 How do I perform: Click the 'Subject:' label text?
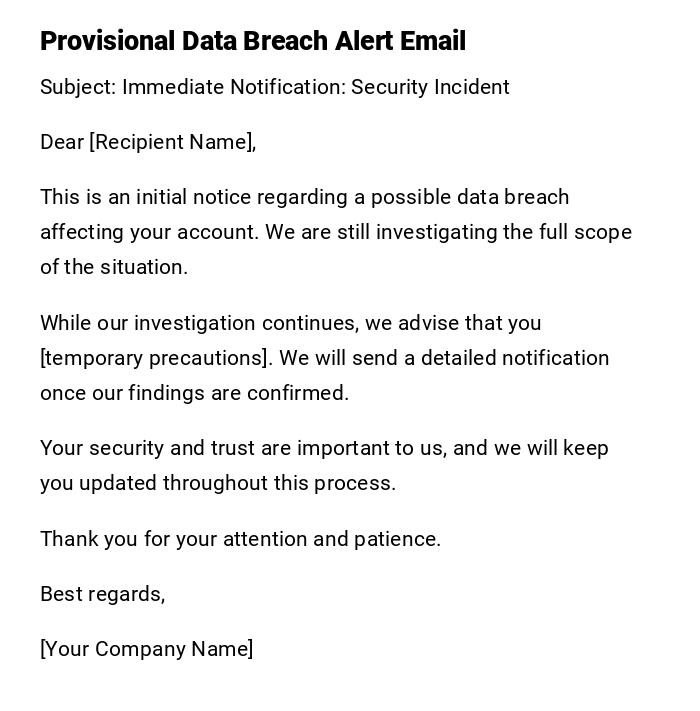click(78, 87)
